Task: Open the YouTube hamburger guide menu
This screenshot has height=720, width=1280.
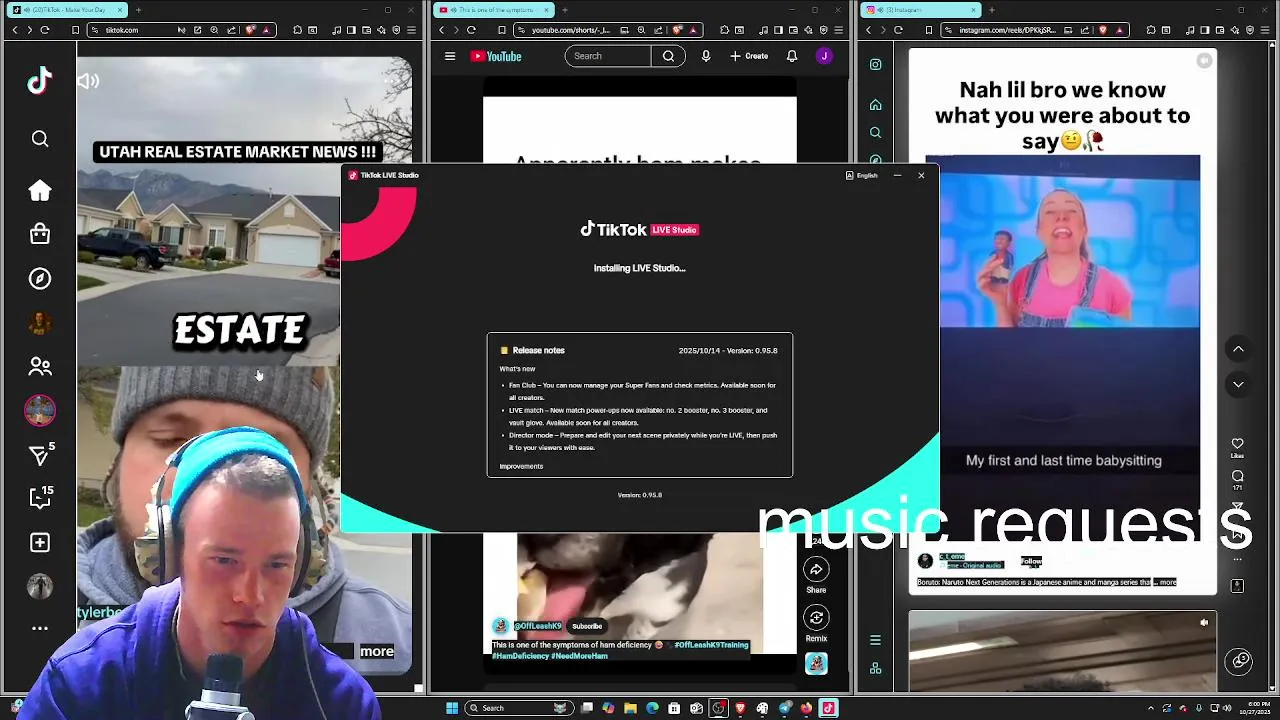Action: coord(450,56)
